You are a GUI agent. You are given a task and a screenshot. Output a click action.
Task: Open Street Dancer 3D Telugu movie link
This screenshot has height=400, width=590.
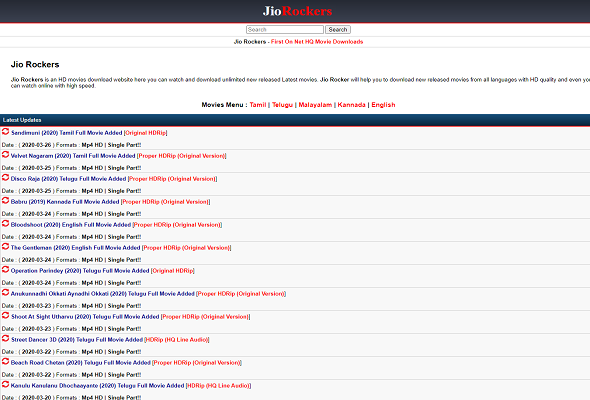coord(110,339)
